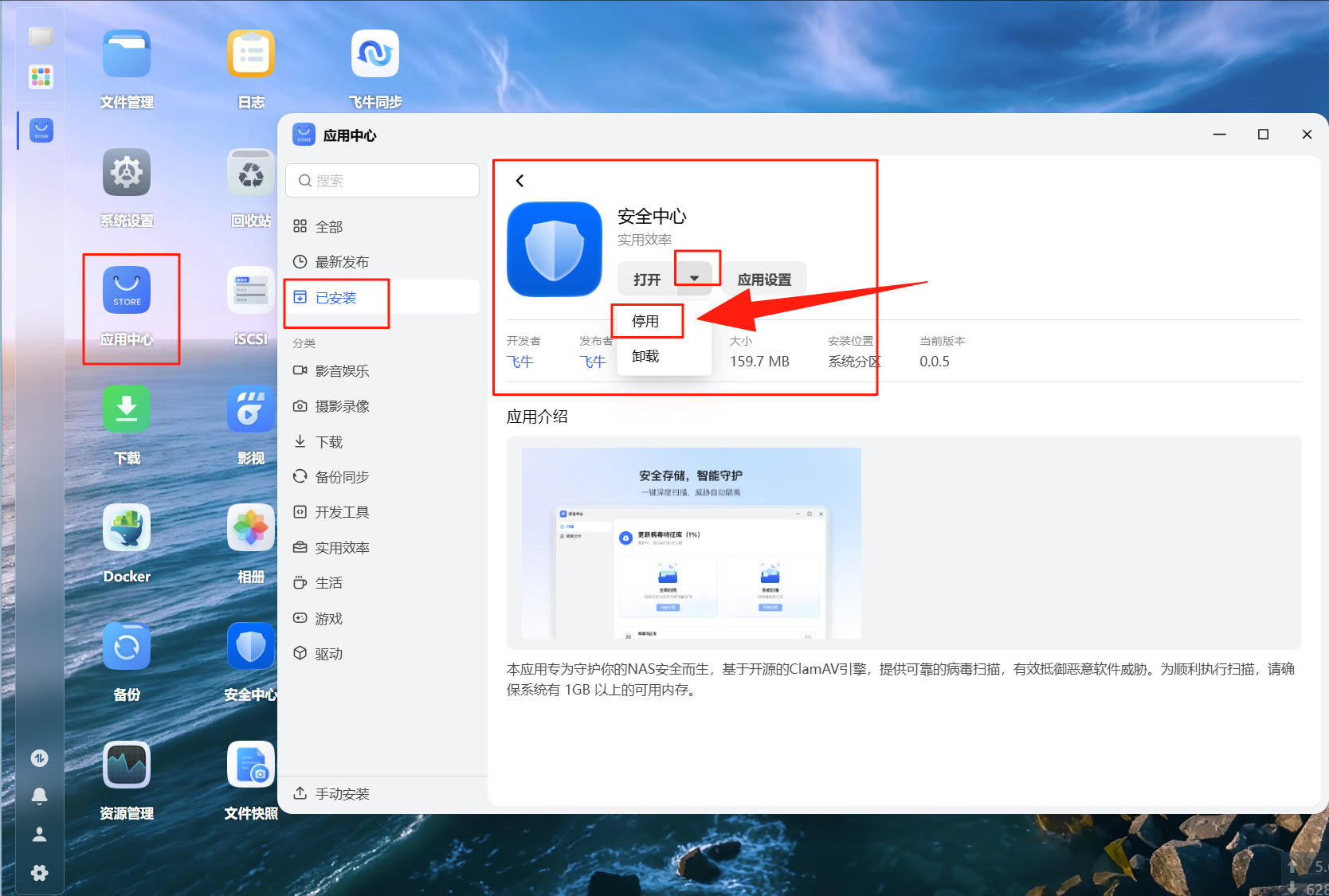The height and width of the screenshot is (896, 1329).
Task: Open the 相册 desktop icon
Action: [x=251, y=528]
